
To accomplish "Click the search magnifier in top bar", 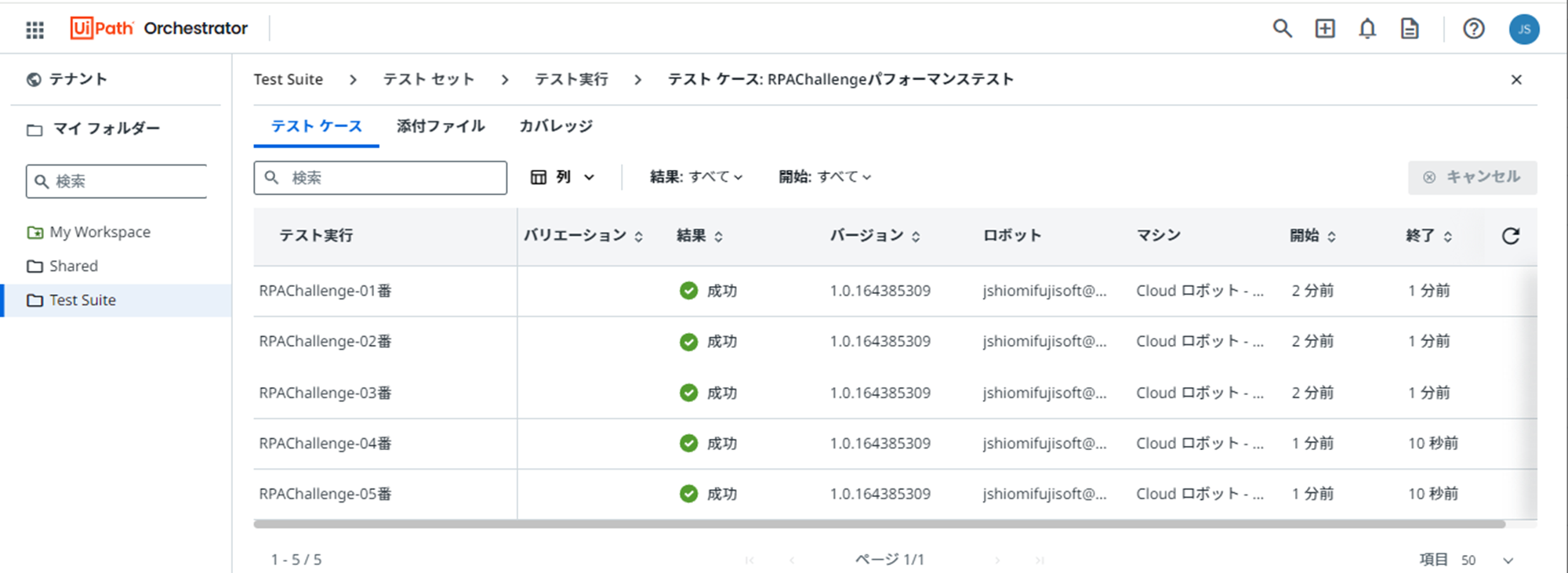I will point(1282,29).
